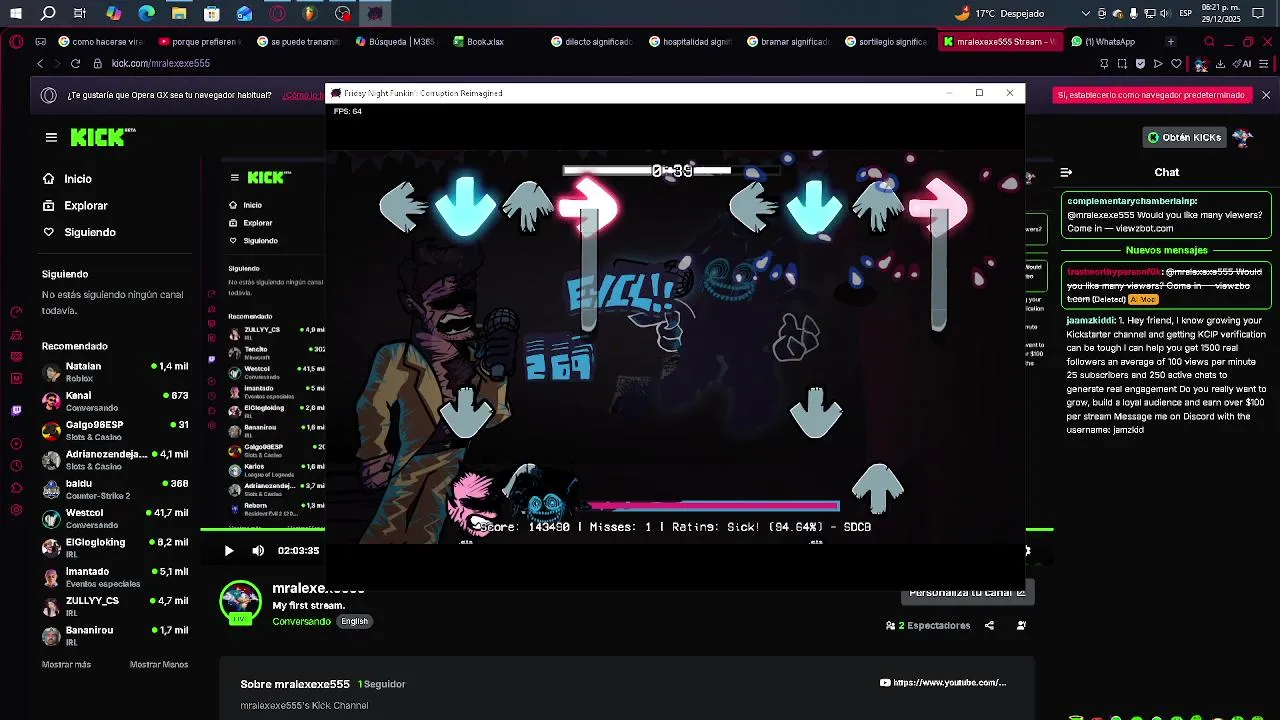
Task: Click the browser reload button
Action: click(x=75, y=64)
